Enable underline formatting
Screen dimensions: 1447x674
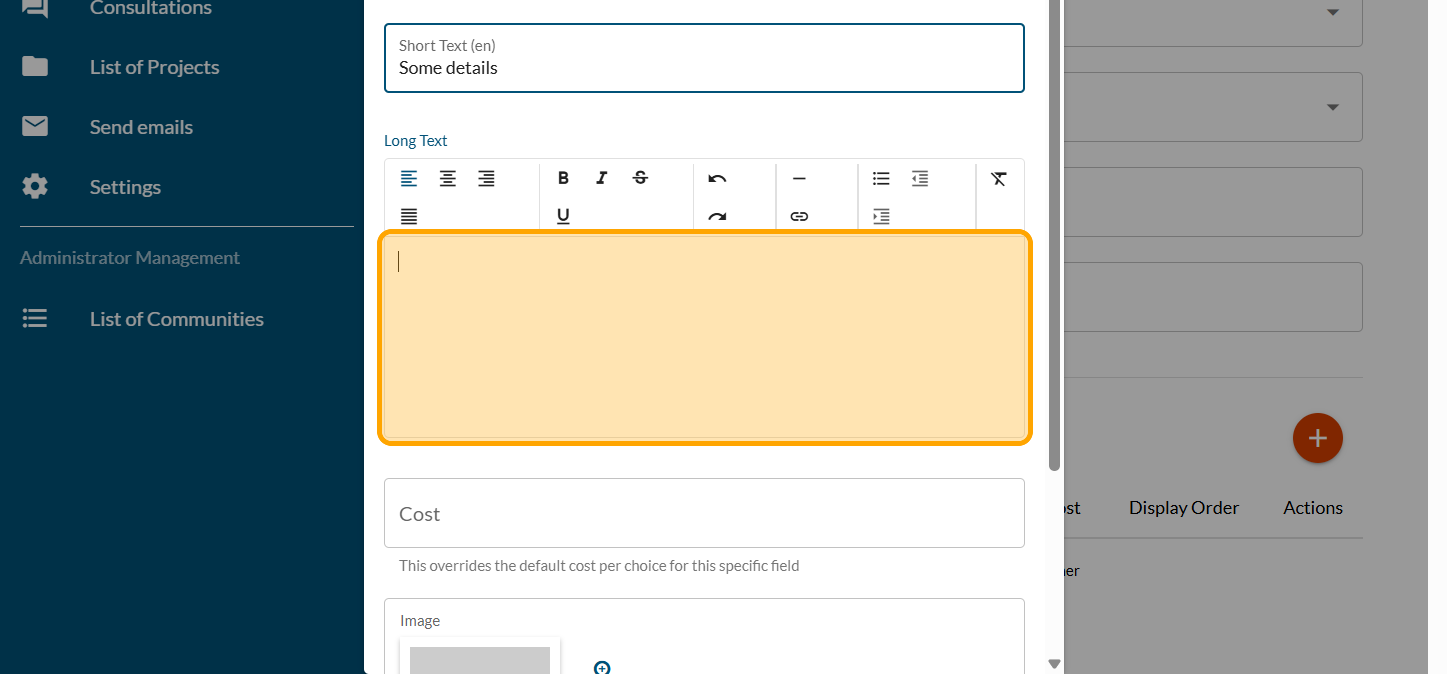pyautogui.click(x=563, y=216)
